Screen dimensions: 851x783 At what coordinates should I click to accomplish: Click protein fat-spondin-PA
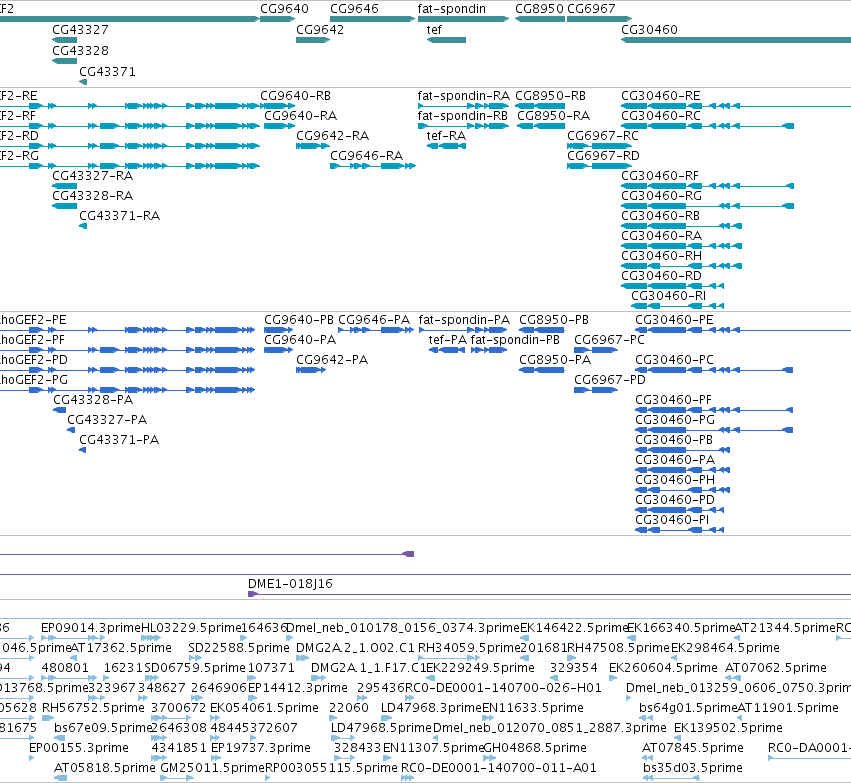click(464, 320)
